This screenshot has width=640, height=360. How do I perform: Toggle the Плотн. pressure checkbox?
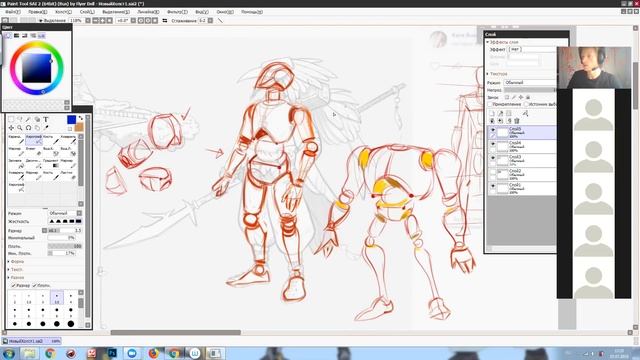coord(35,285)
